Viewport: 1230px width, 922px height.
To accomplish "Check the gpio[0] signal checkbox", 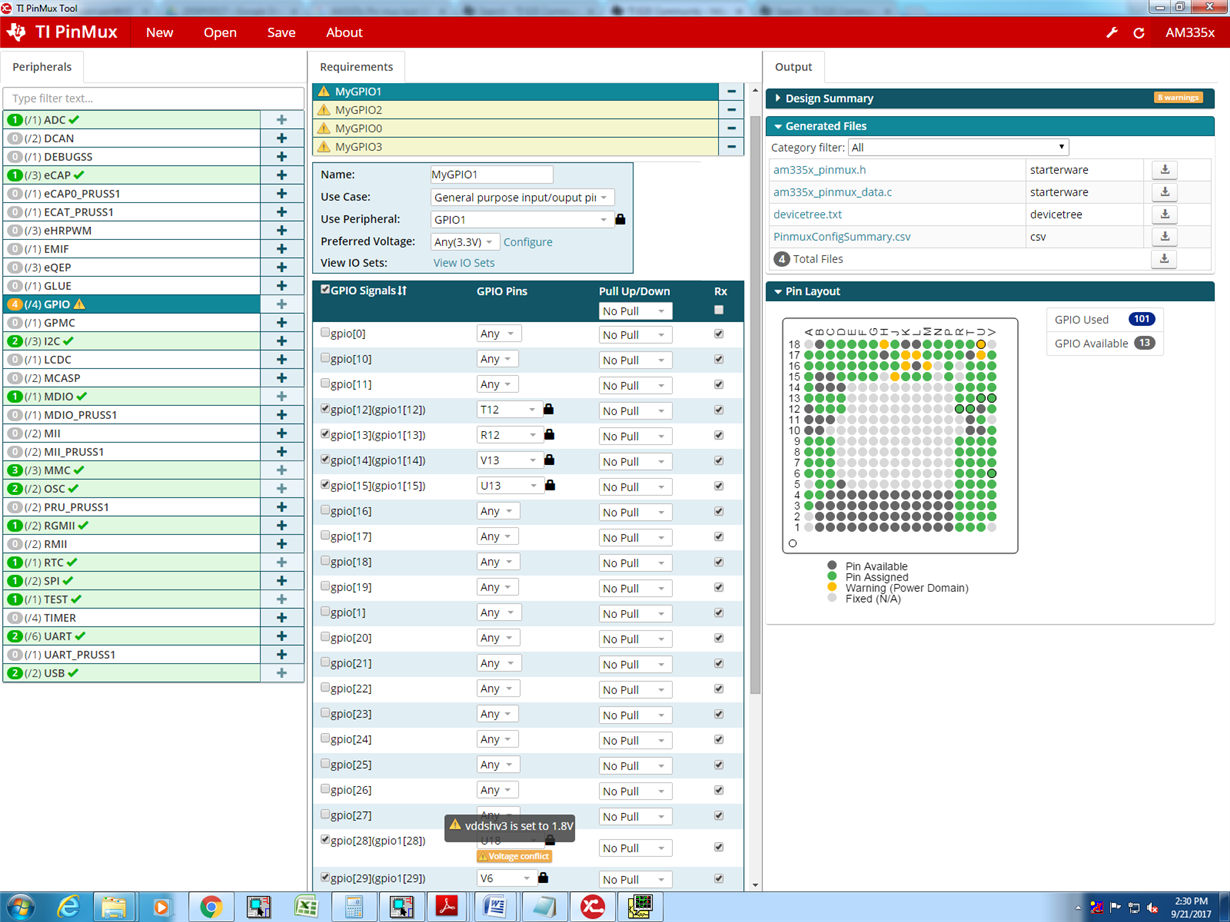I will pyautogui.click(x=325, y=333).
